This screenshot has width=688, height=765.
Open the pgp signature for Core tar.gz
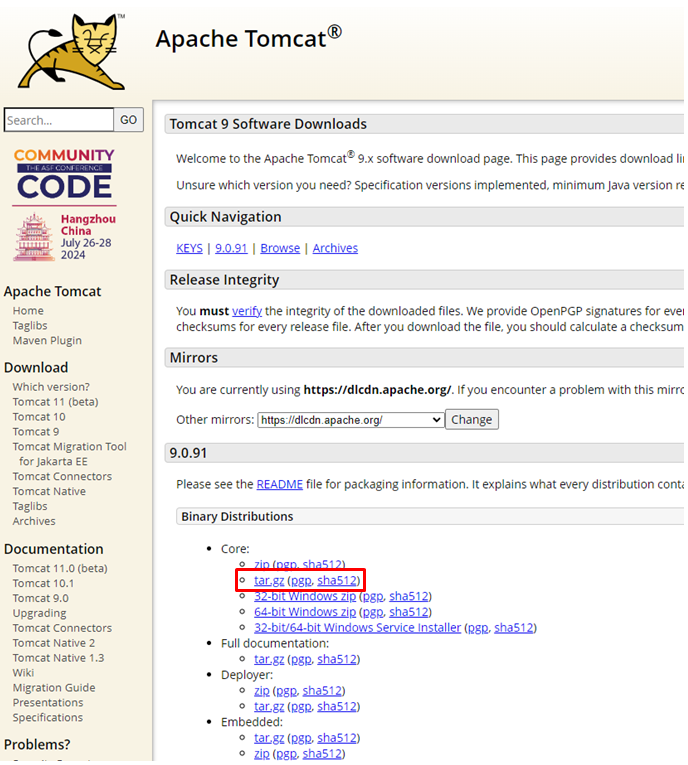point(301,581)
